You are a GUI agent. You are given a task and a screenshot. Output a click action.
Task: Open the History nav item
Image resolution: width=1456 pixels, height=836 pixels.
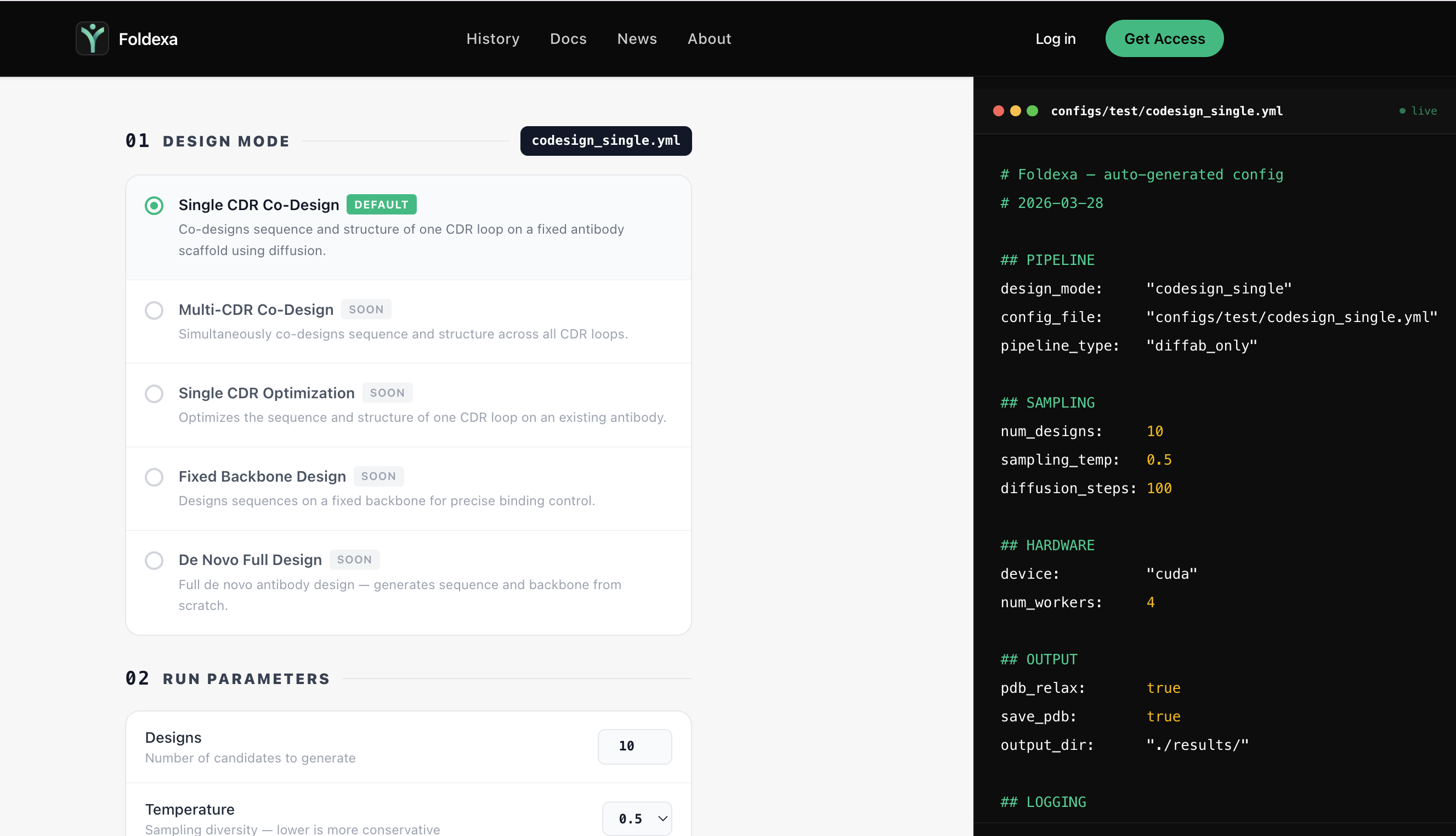click(x=492, y=38)
